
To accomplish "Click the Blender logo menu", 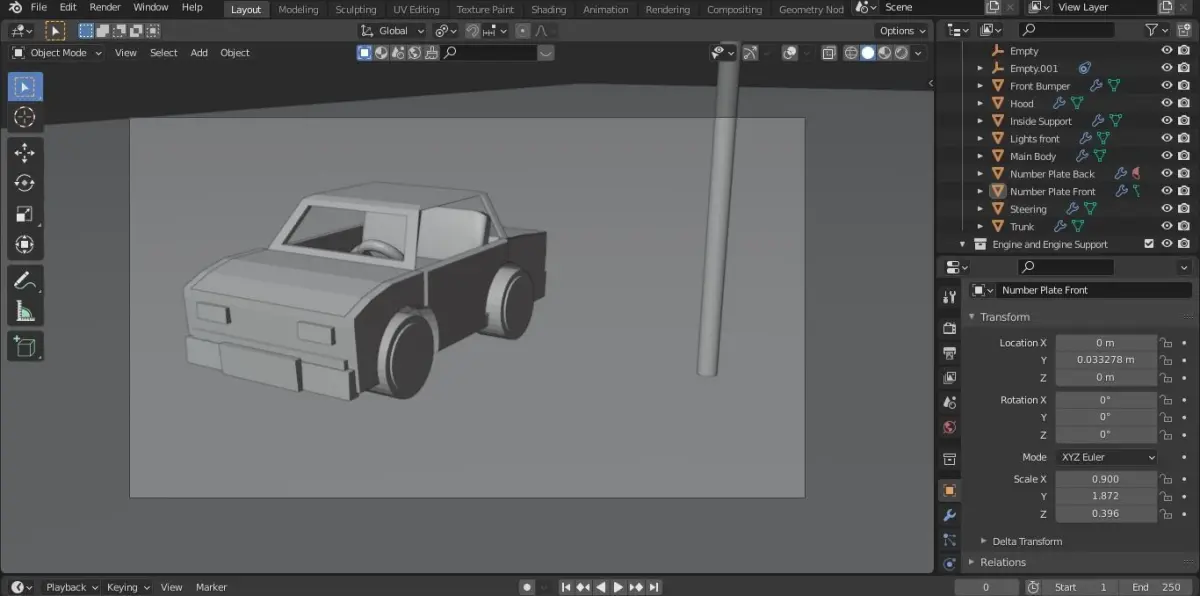I will [15, 8].
